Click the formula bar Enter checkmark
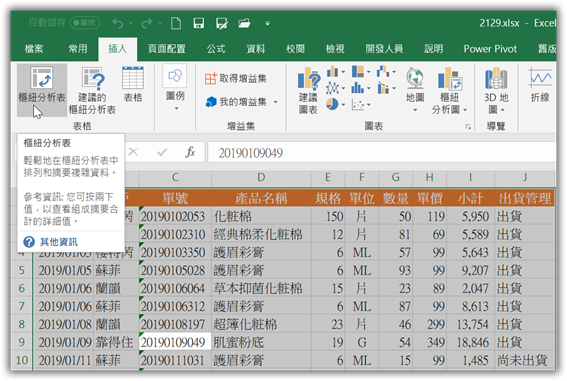Image resolution: width=567 pixels, height=381 pixels. (x=162, y=152)
